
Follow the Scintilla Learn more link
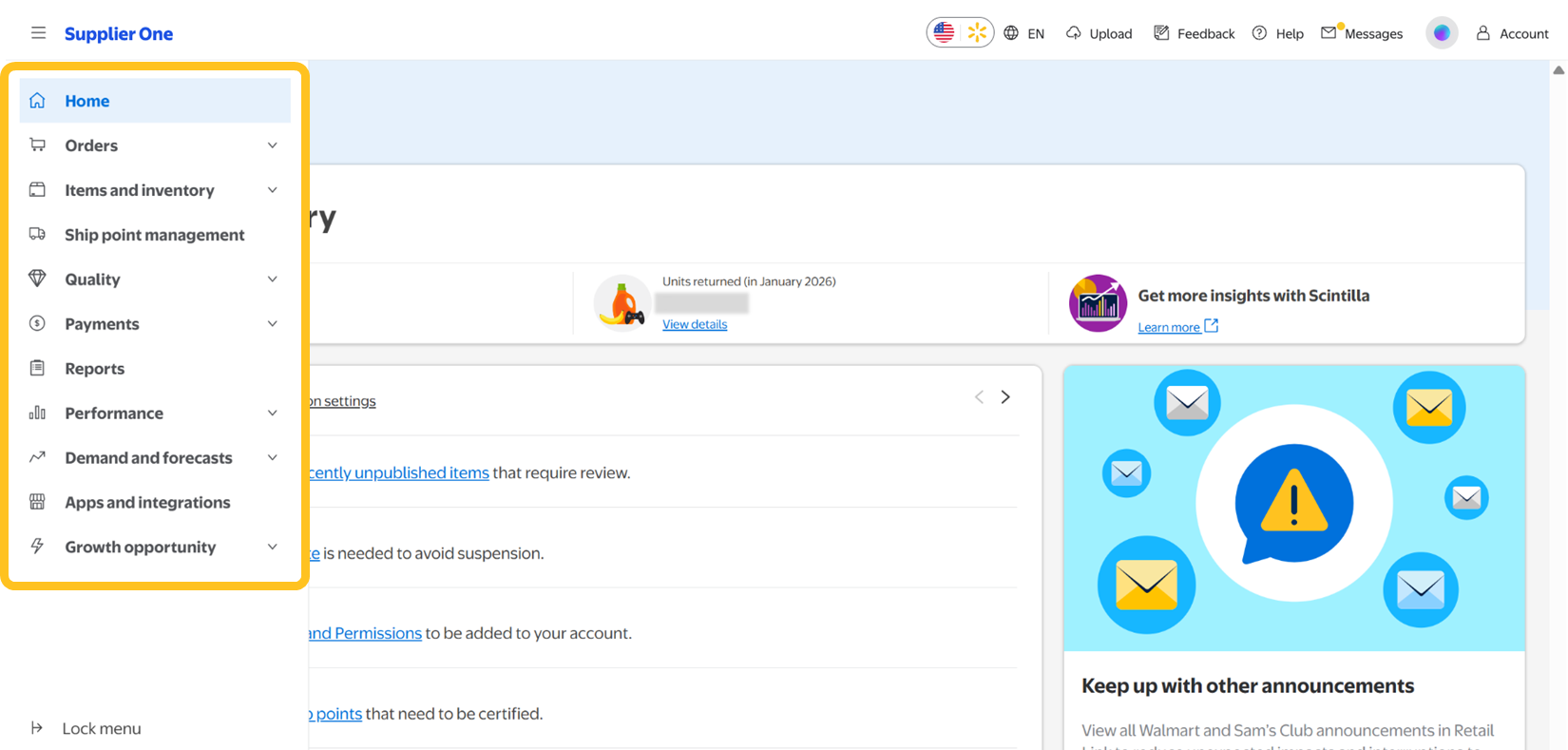pos(1169,327)
